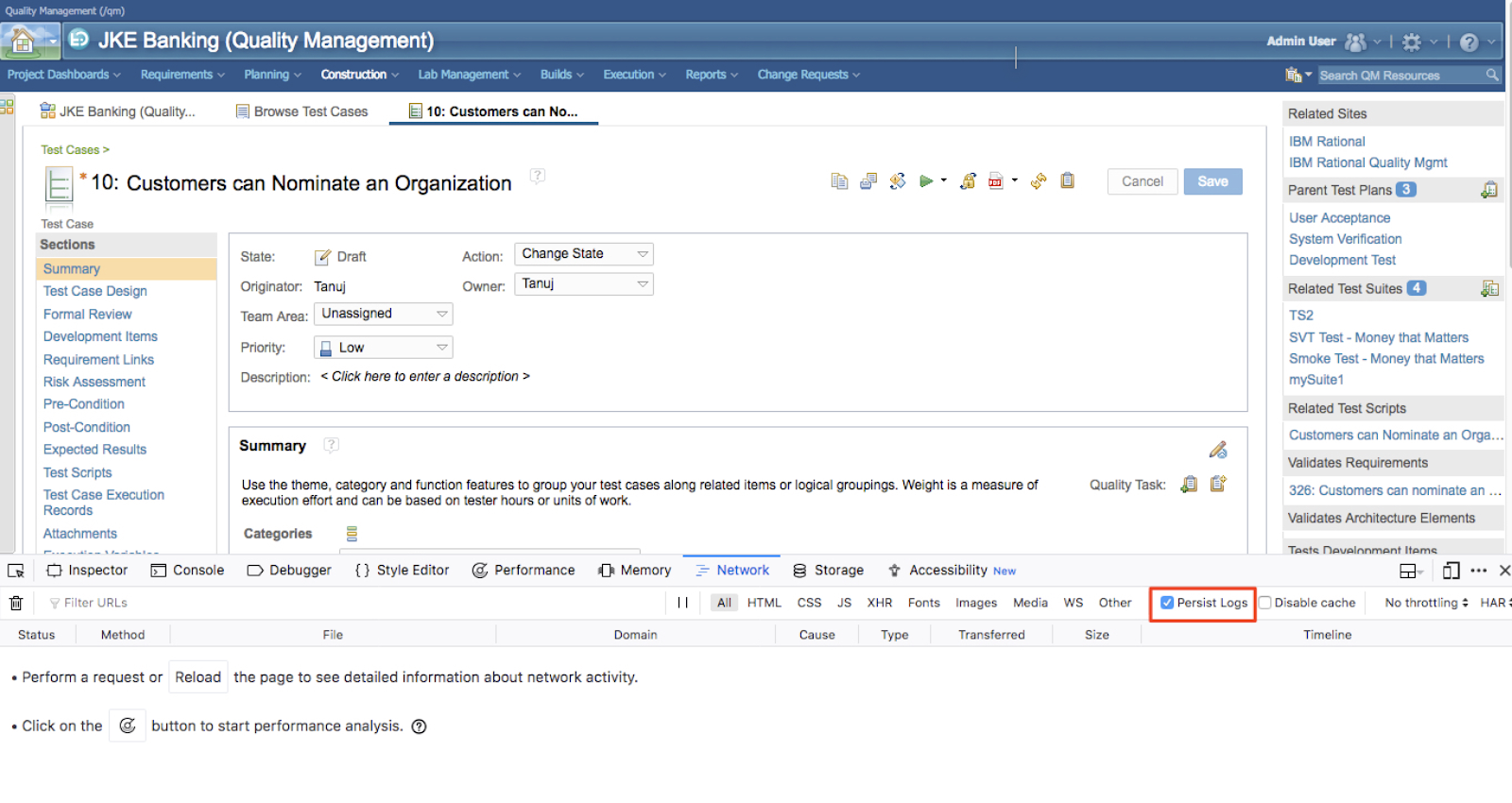The image size is (1512, 803).
Task: Click the Cancel button
Action: coord(1143,181)
